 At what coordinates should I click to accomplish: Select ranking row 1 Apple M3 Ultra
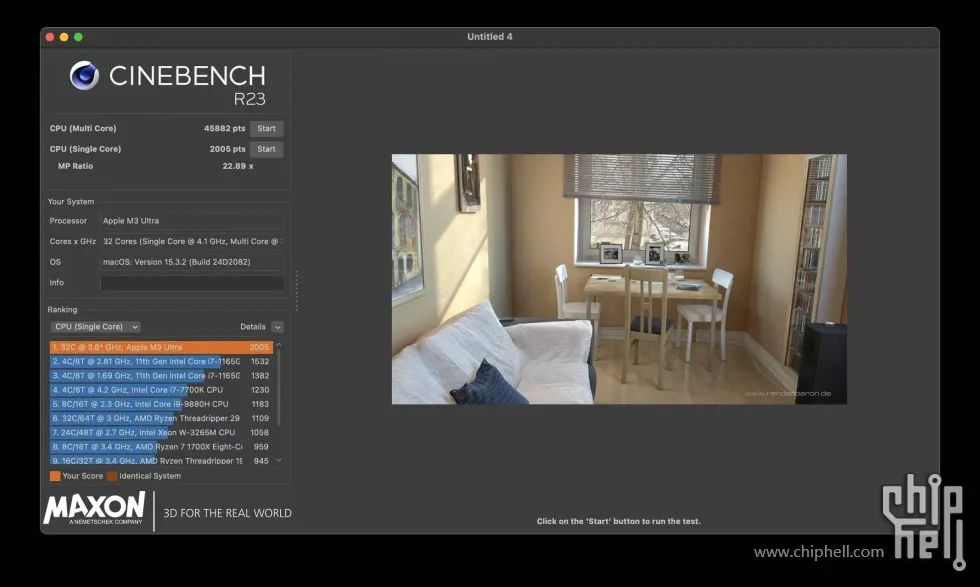tap(161, 348)
